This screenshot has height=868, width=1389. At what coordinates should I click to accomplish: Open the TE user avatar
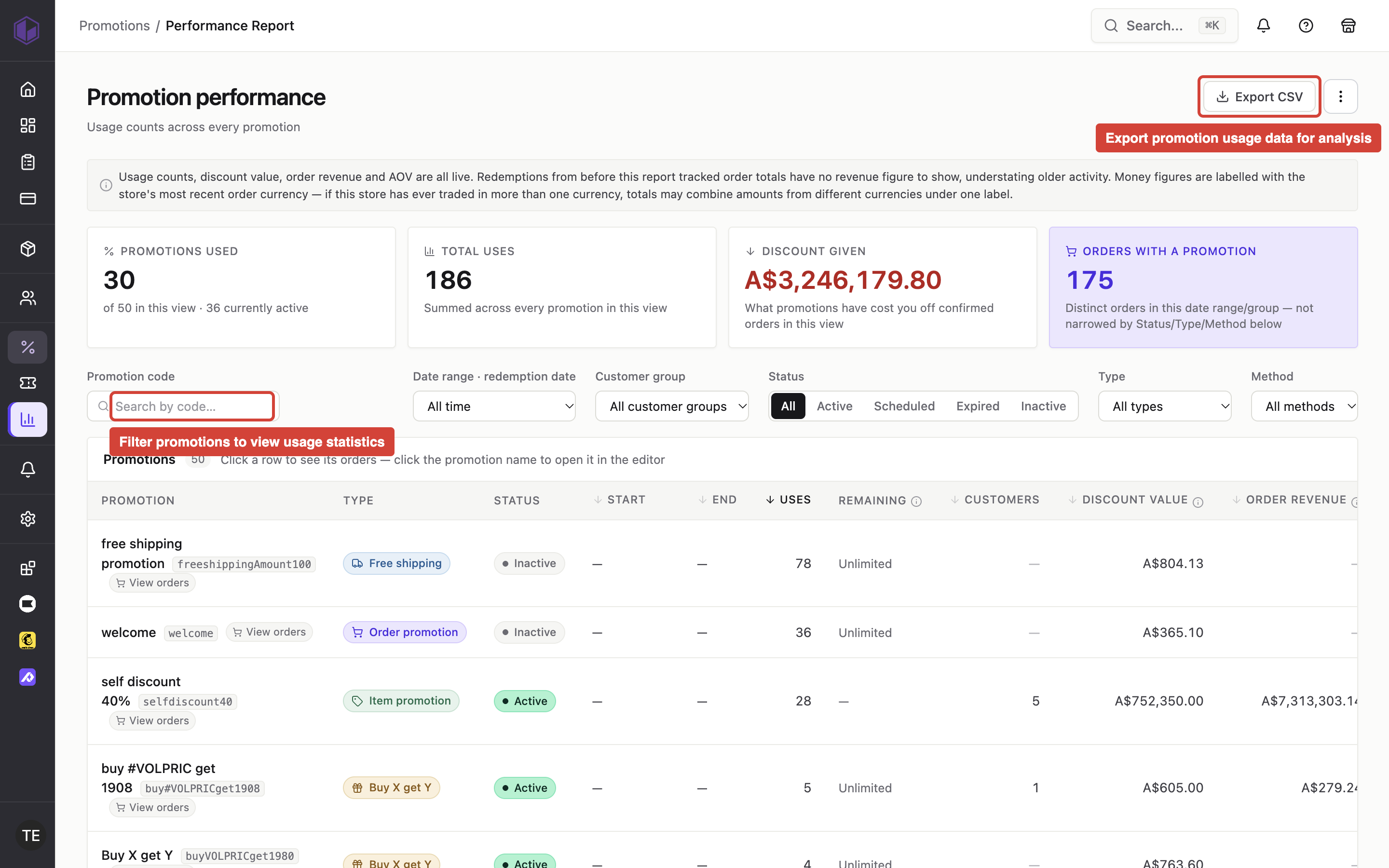pyautogui.click(x=30, y=836)
